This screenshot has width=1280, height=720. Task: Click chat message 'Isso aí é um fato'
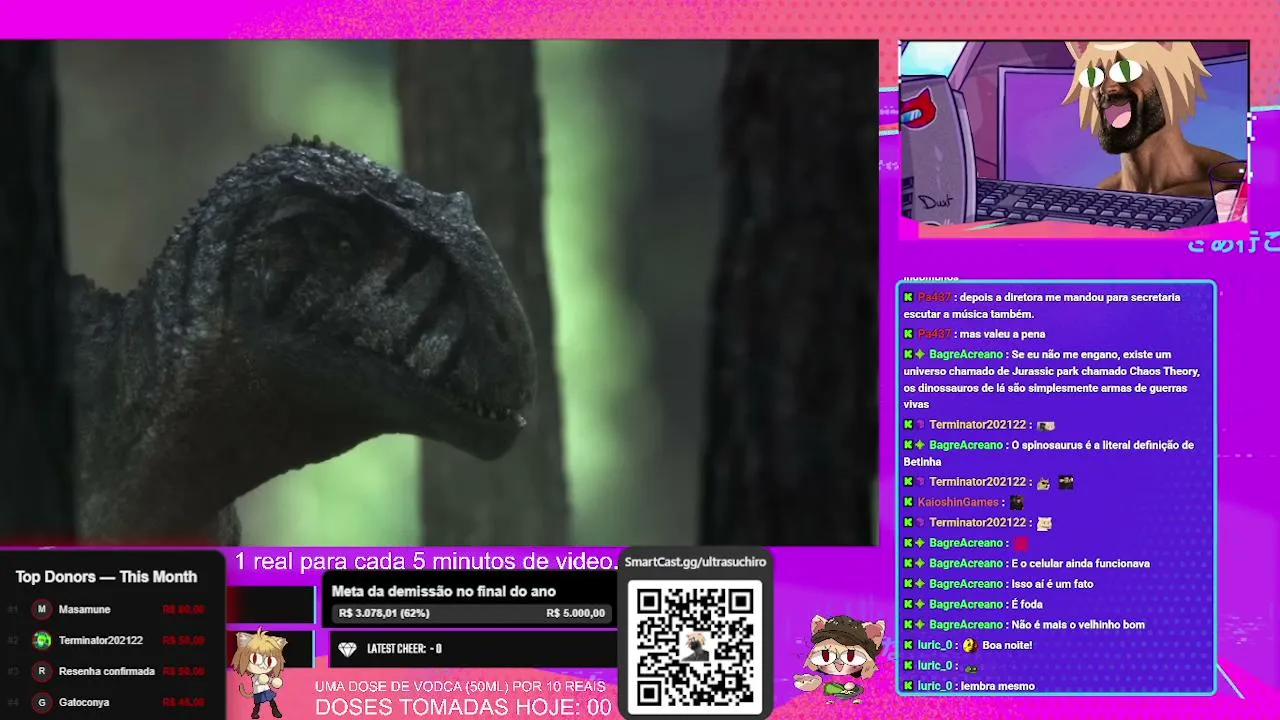[1052, 584]
